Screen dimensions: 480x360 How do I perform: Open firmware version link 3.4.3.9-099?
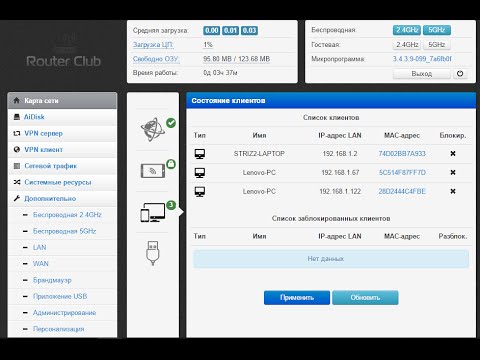pyautogui.click(x=422, y=59)
